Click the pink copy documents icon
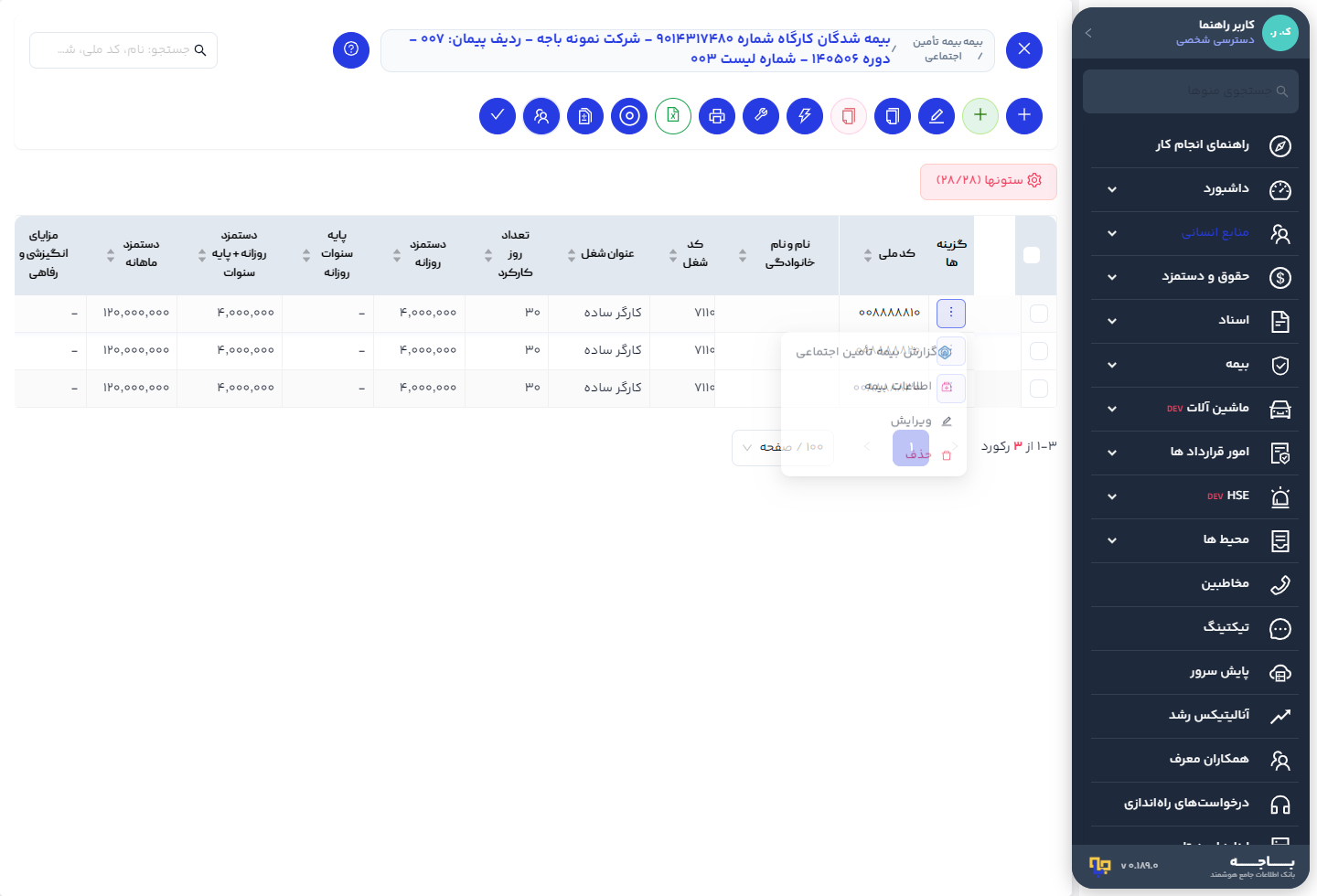Image resolution: width=1317 pixels, height=896 pixels. tap(849, 116)
